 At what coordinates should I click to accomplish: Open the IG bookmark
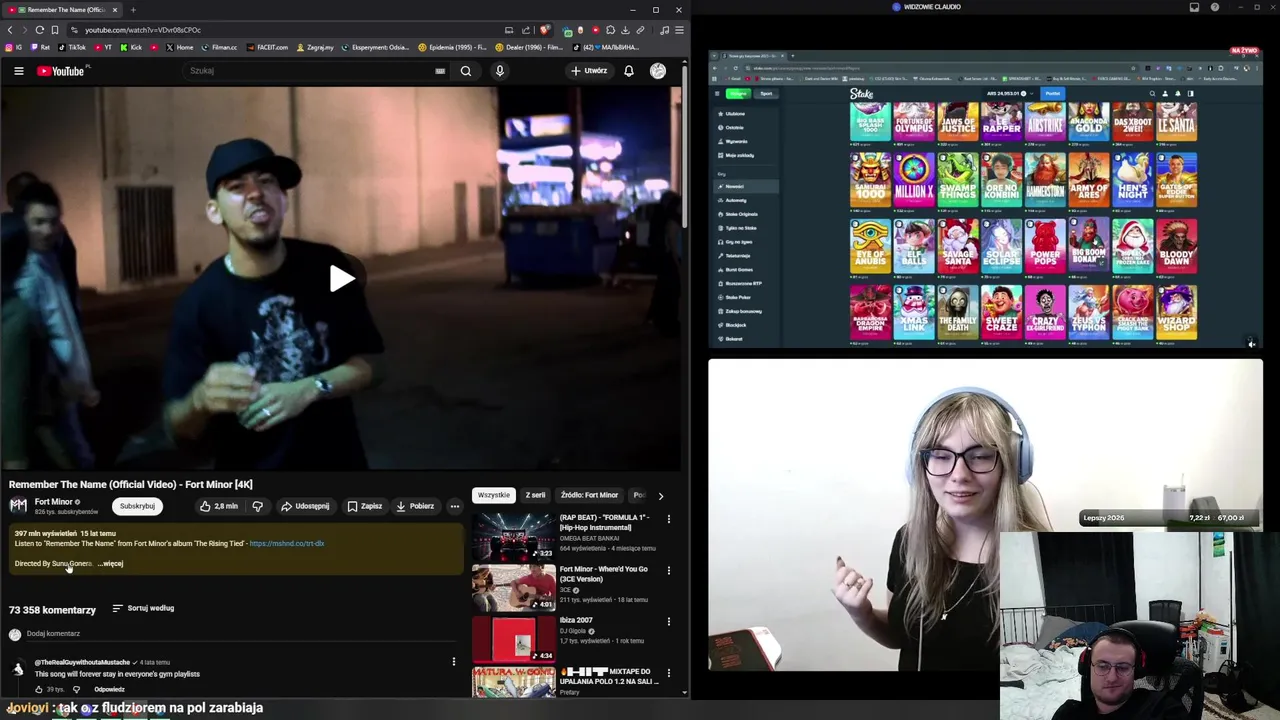coord(14,47)
